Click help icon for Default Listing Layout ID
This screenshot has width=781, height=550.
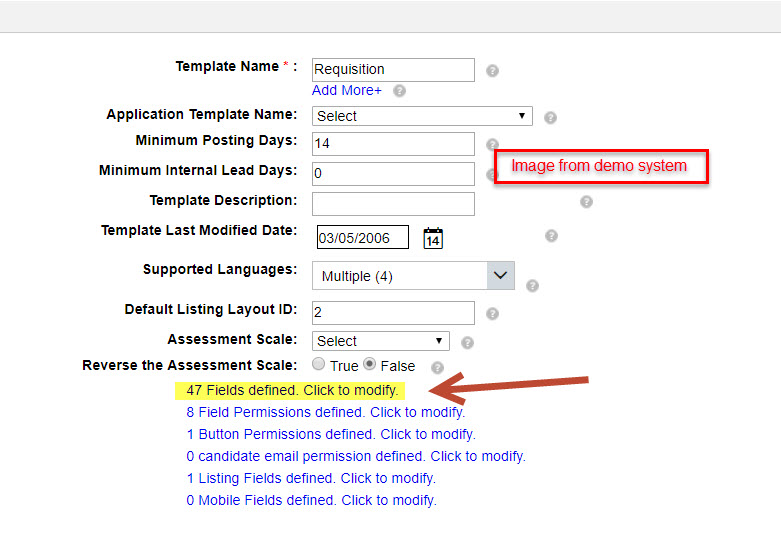pyautogui.click(x=492, y=313)
